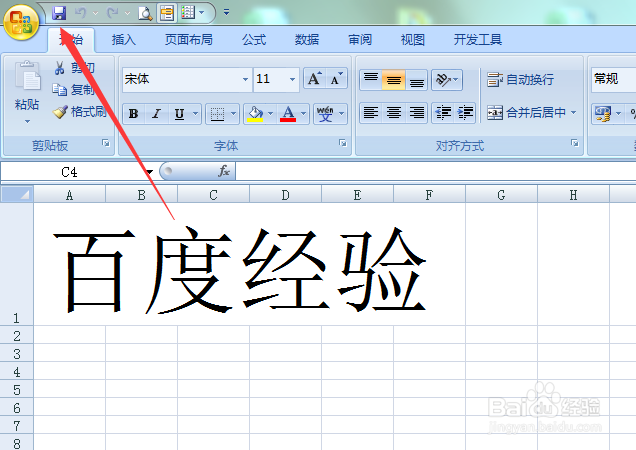Open the phonetic guide wén icon

pyautogui.click(x=325, y=114)
